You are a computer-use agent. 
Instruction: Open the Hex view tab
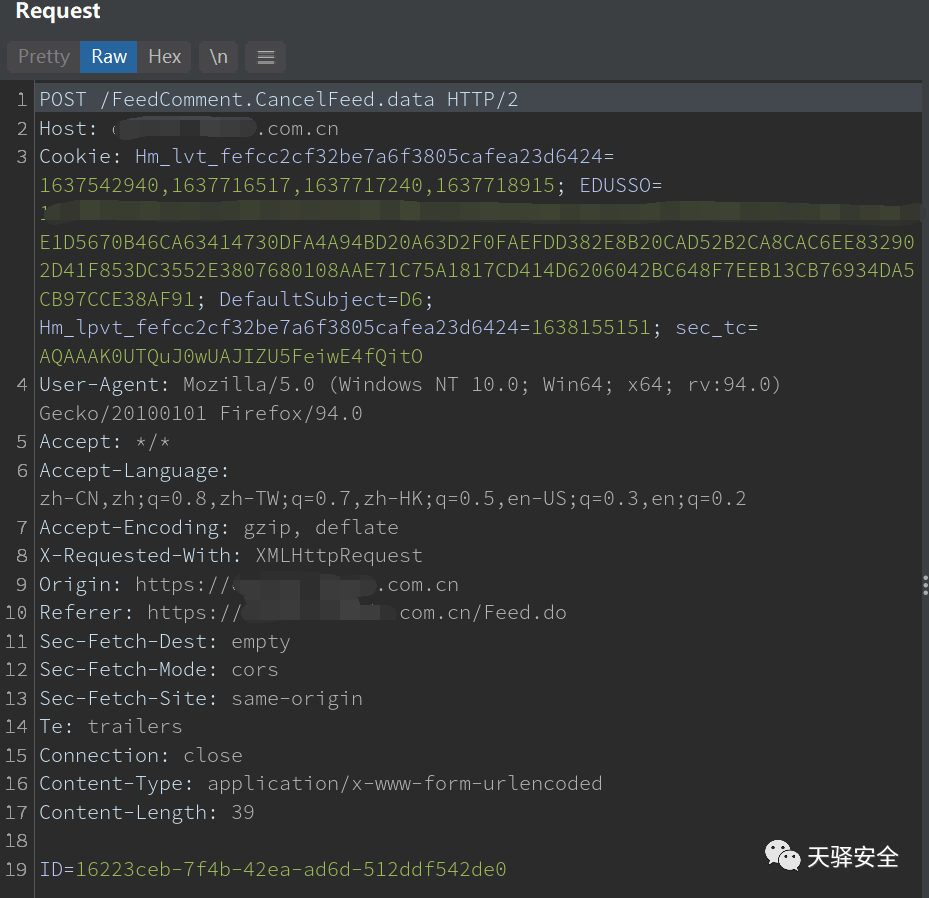pos(165,57)
